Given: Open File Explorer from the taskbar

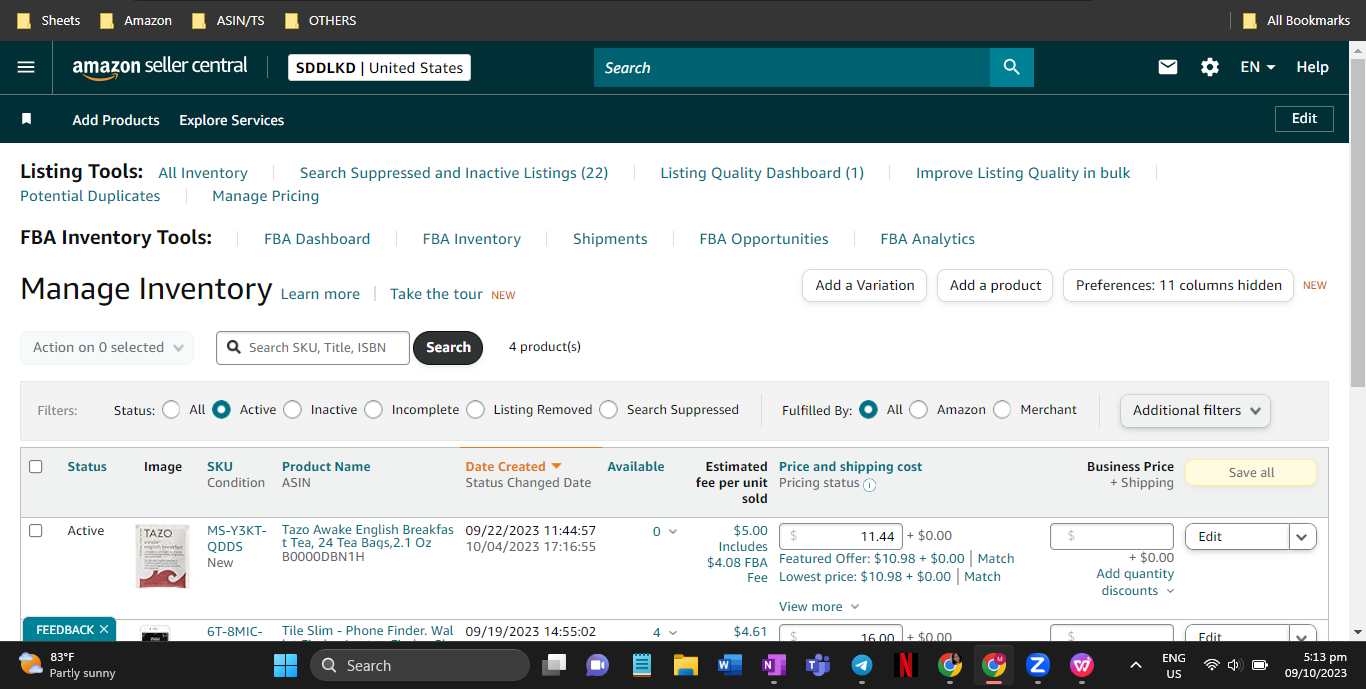Looking at the screenshot, I should tap(685, 665).
